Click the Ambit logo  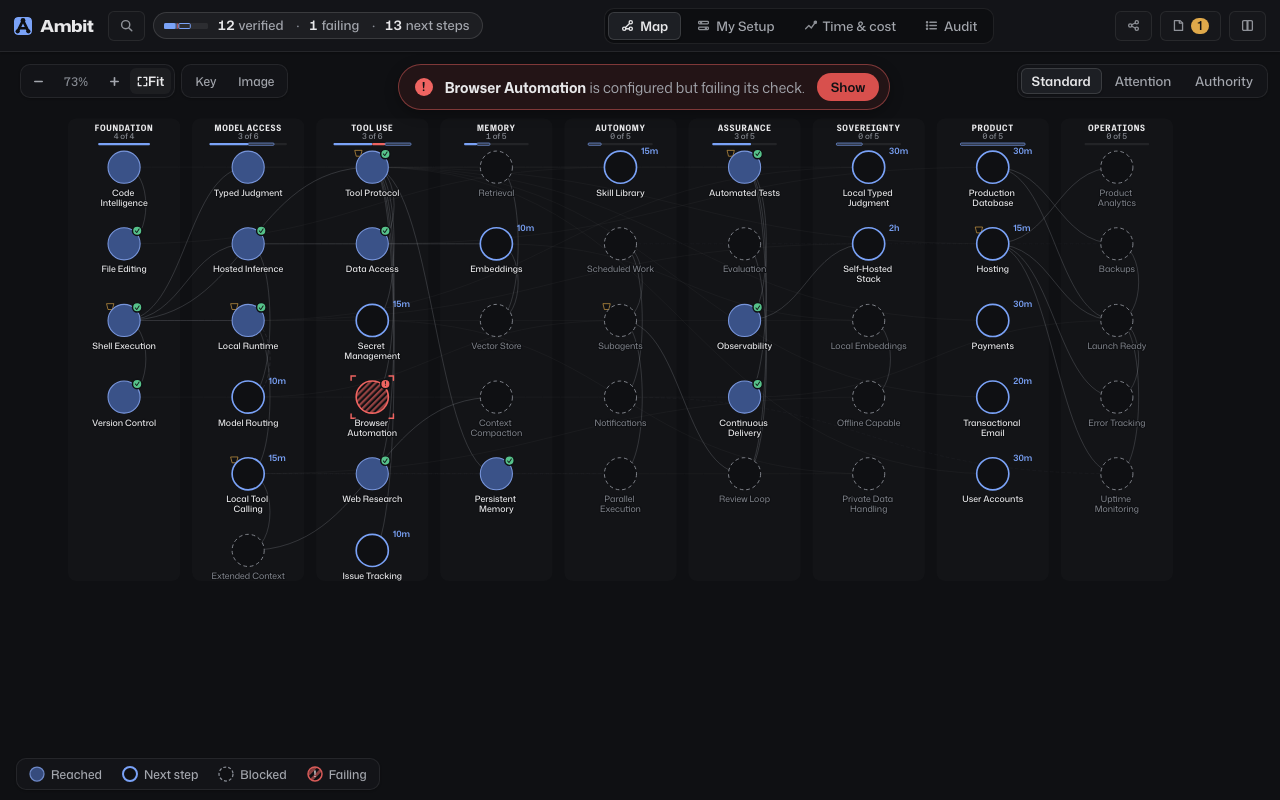(54, 26)
